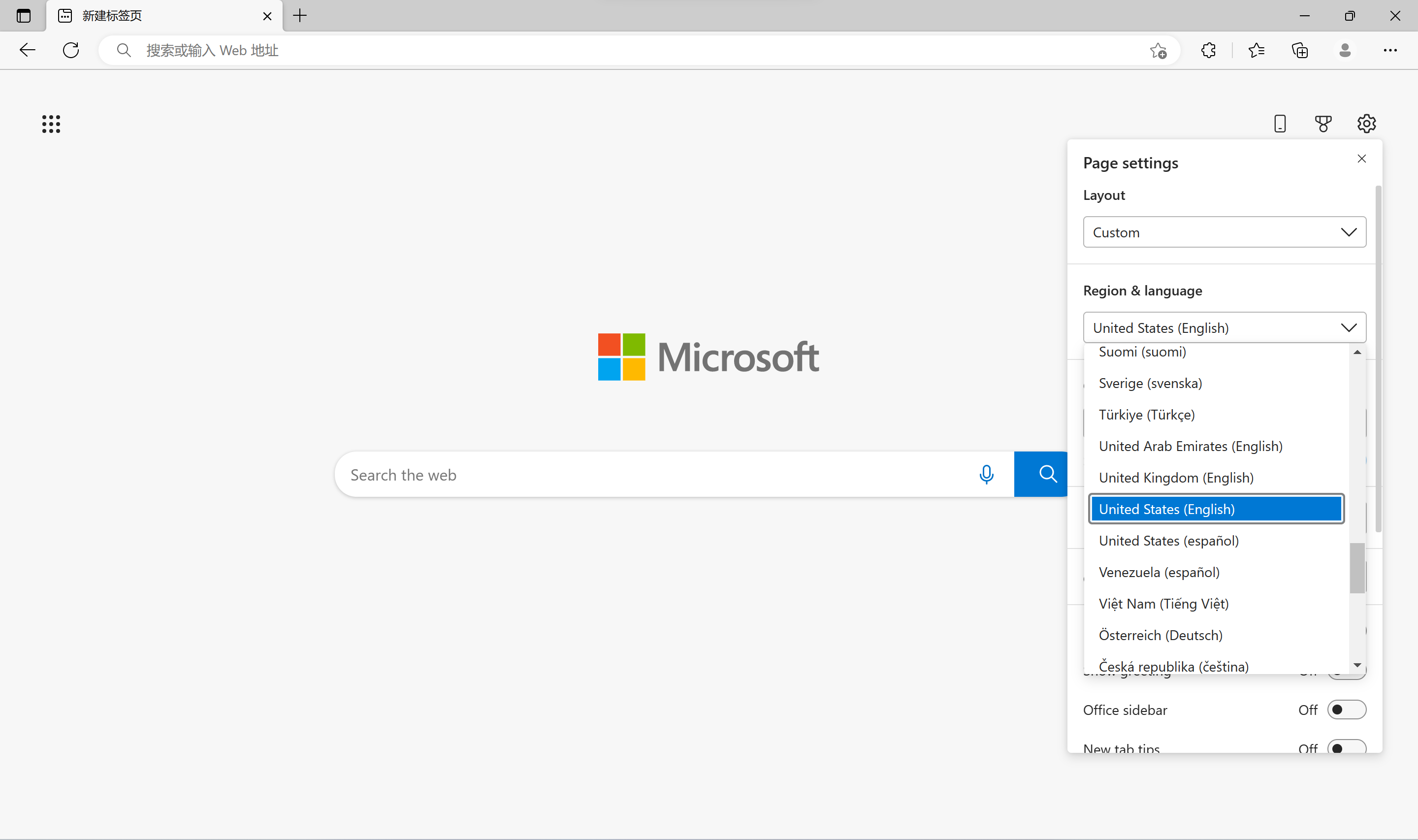This screenshot has height=840, width=1418.
Task: Add this page to favorites star icon
Action: 1158,51
